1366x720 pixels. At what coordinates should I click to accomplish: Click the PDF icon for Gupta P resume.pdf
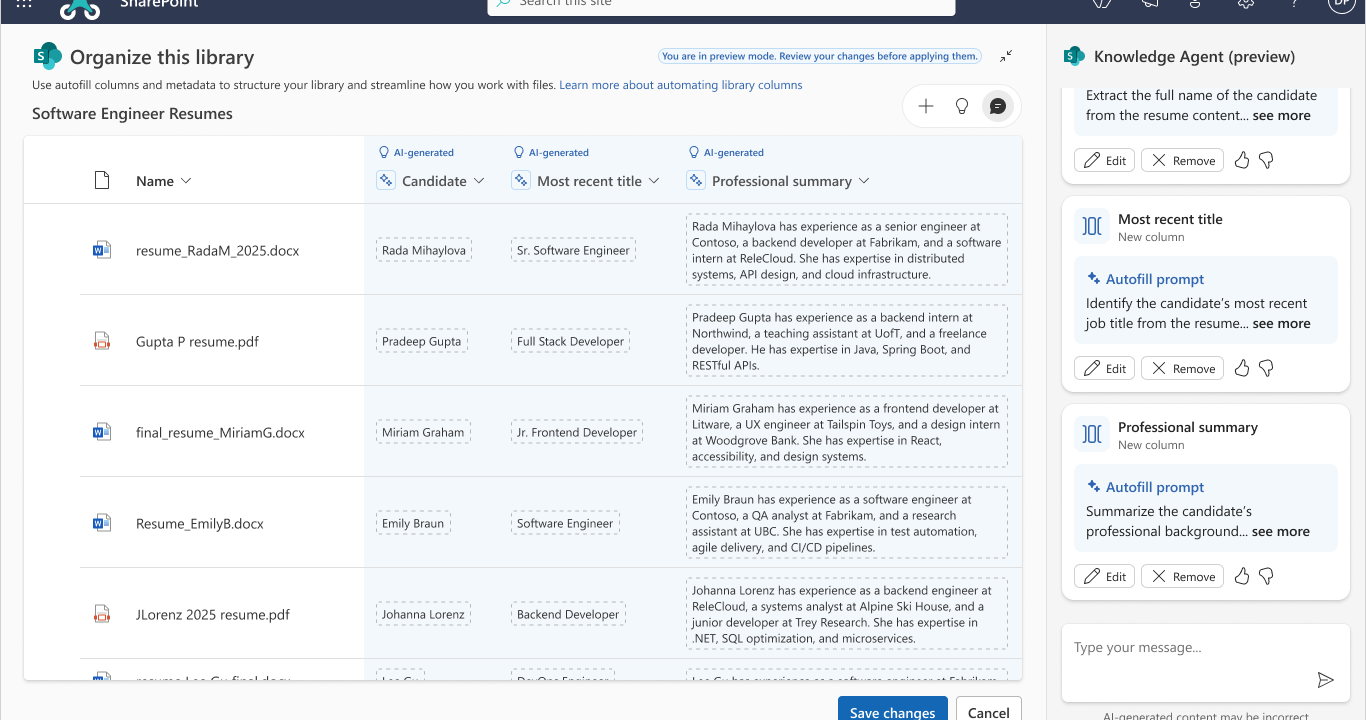[x=101, y=341]
